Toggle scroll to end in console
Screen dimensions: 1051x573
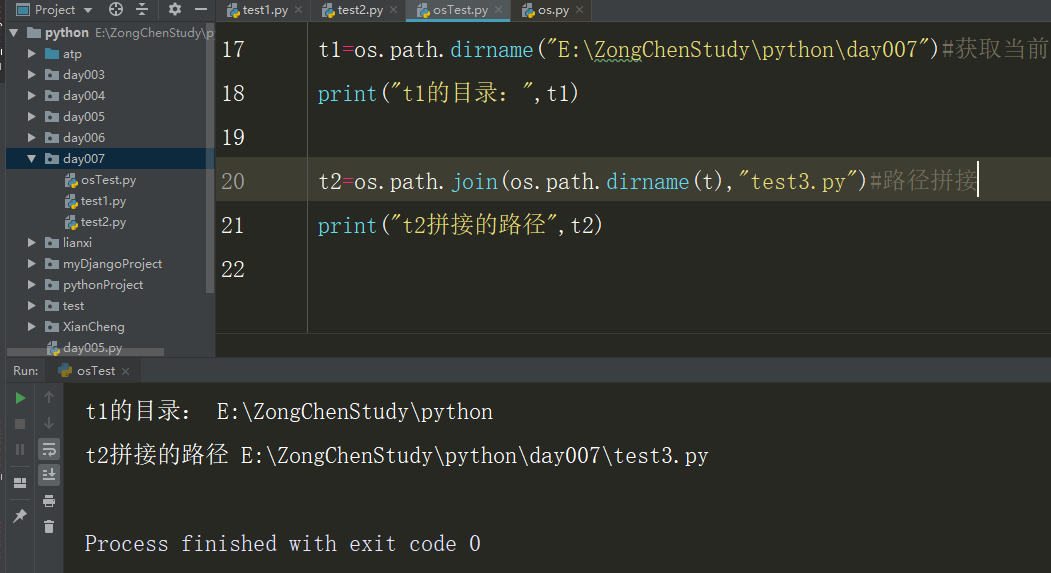point(49,475)
